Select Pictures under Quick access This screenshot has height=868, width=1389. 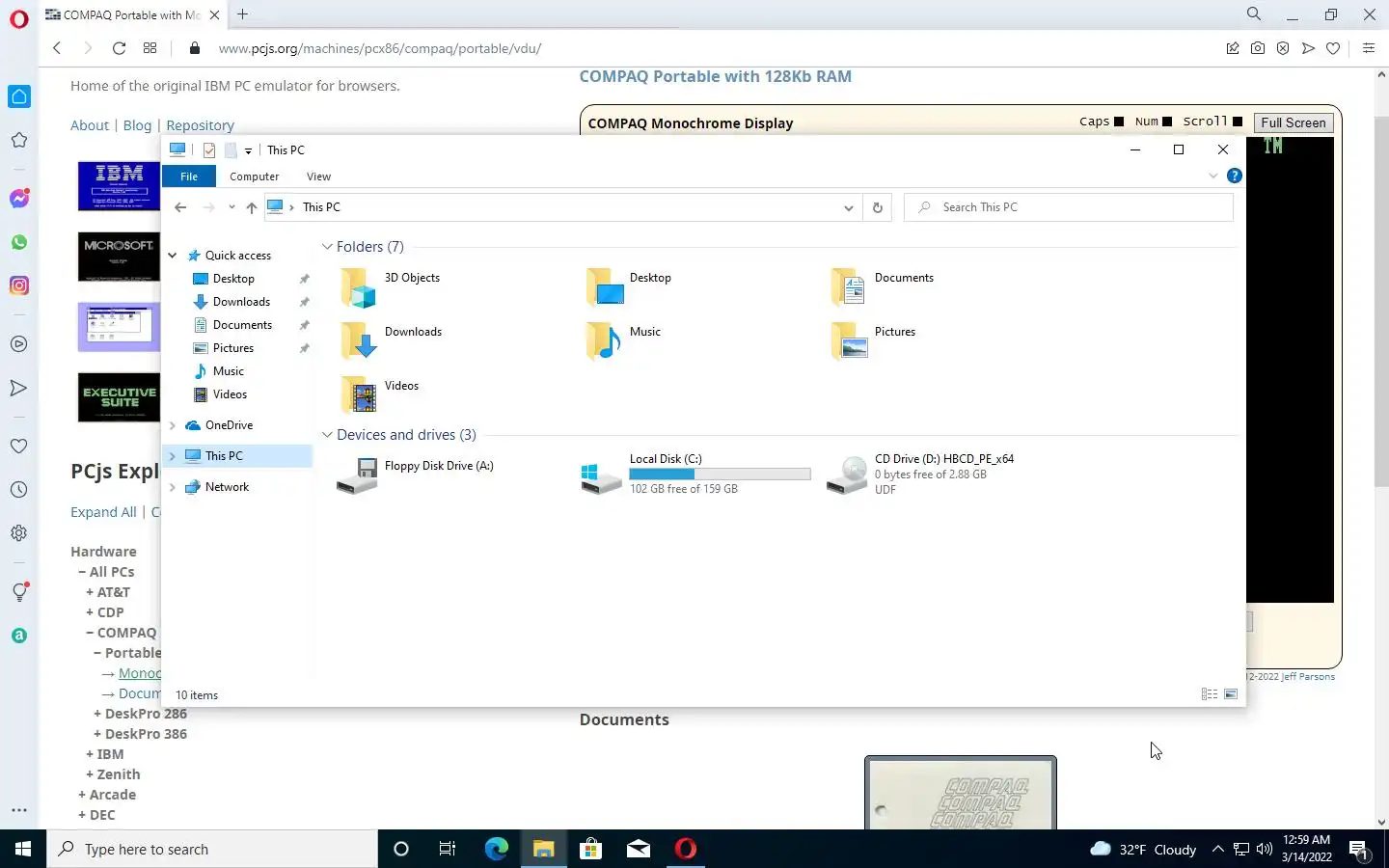coord(233,348)
